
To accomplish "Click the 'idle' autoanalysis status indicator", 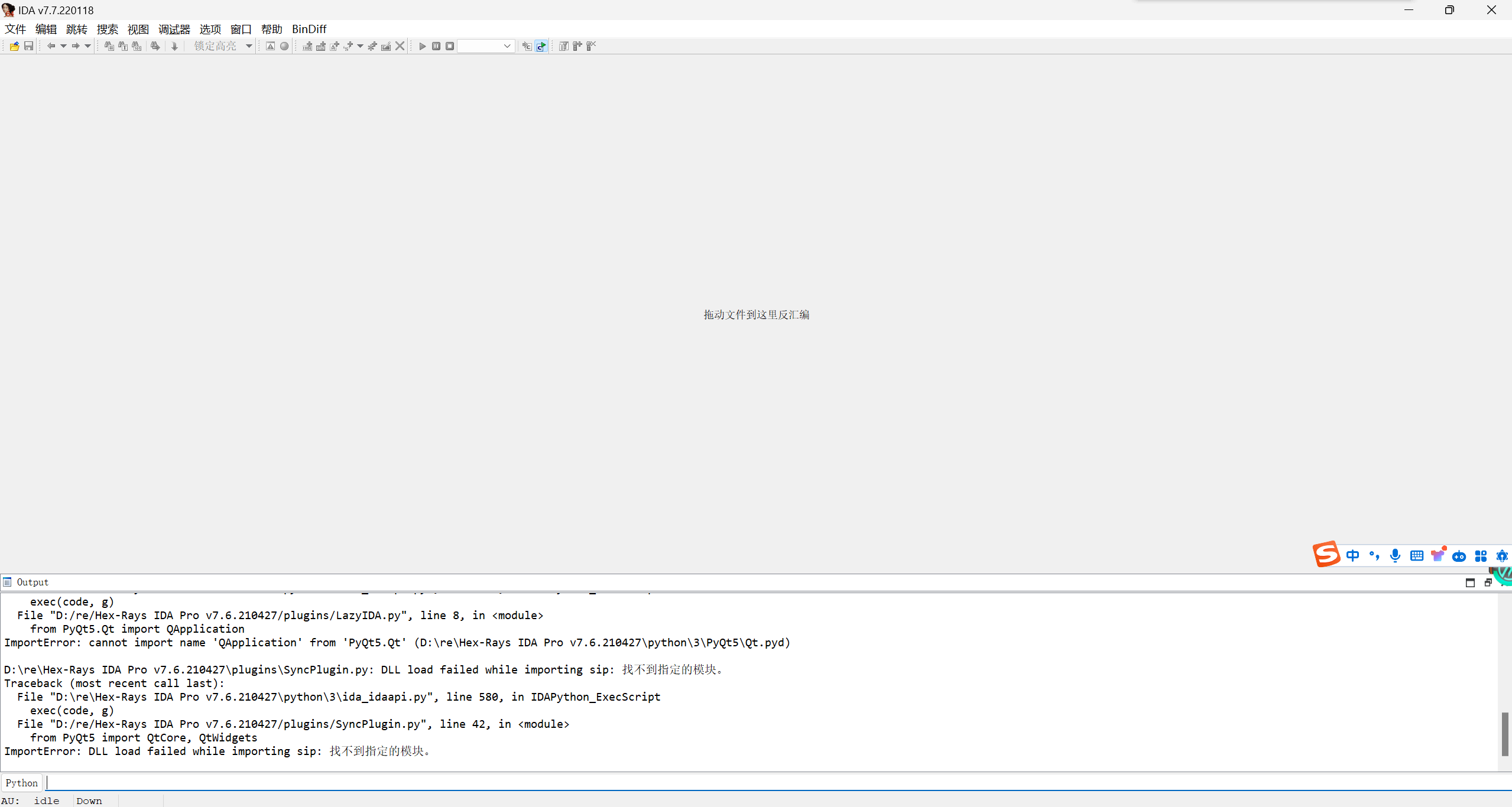I will tap(47, 801).
